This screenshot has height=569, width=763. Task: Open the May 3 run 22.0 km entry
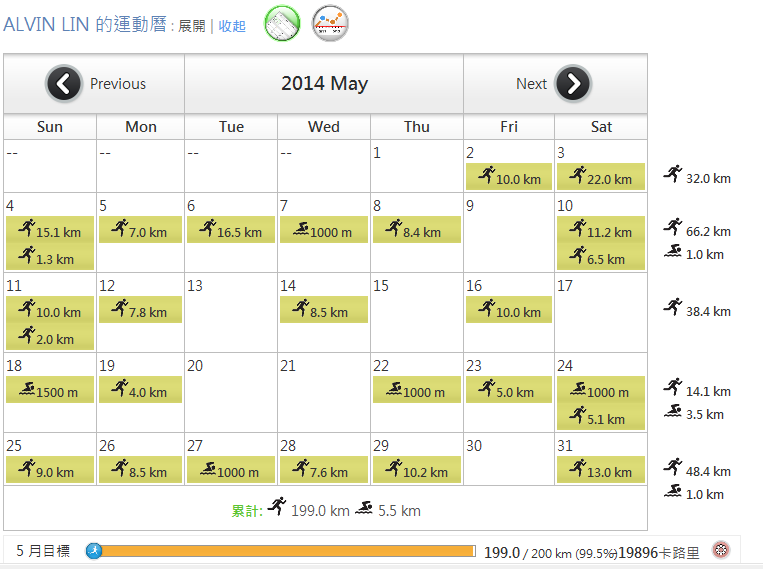point(600,178)
